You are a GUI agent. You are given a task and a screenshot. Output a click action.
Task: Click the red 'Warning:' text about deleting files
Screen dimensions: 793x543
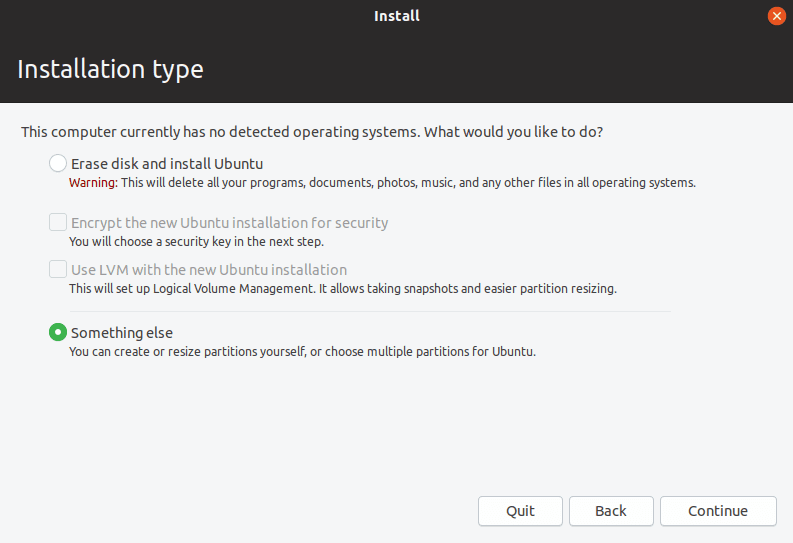tap(93, 183)
